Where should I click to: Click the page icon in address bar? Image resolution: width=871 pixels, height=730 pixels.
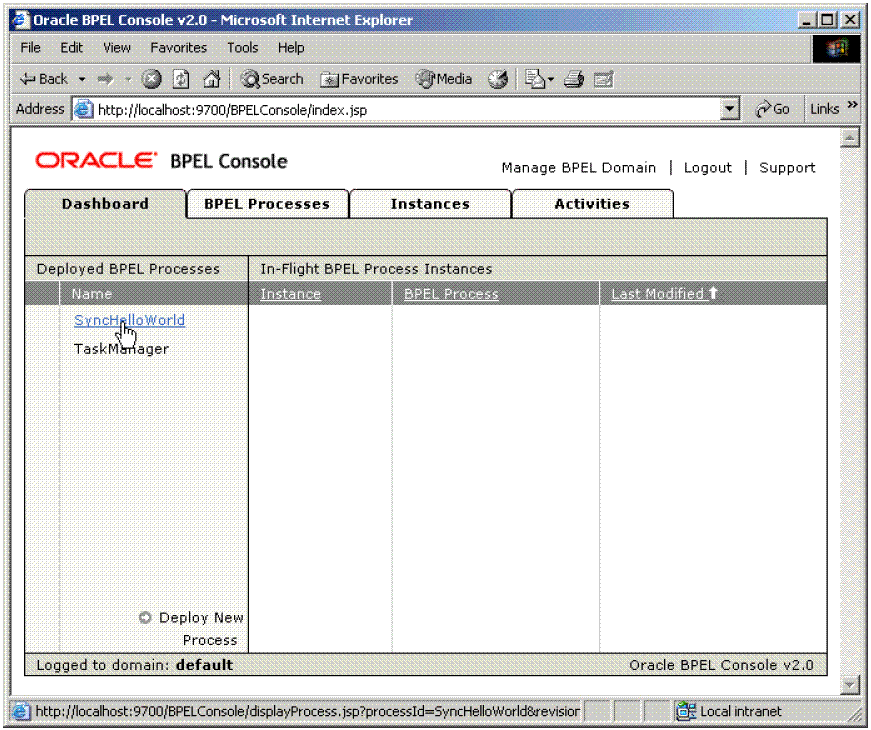pyautogui.click(x=83, y=109)
